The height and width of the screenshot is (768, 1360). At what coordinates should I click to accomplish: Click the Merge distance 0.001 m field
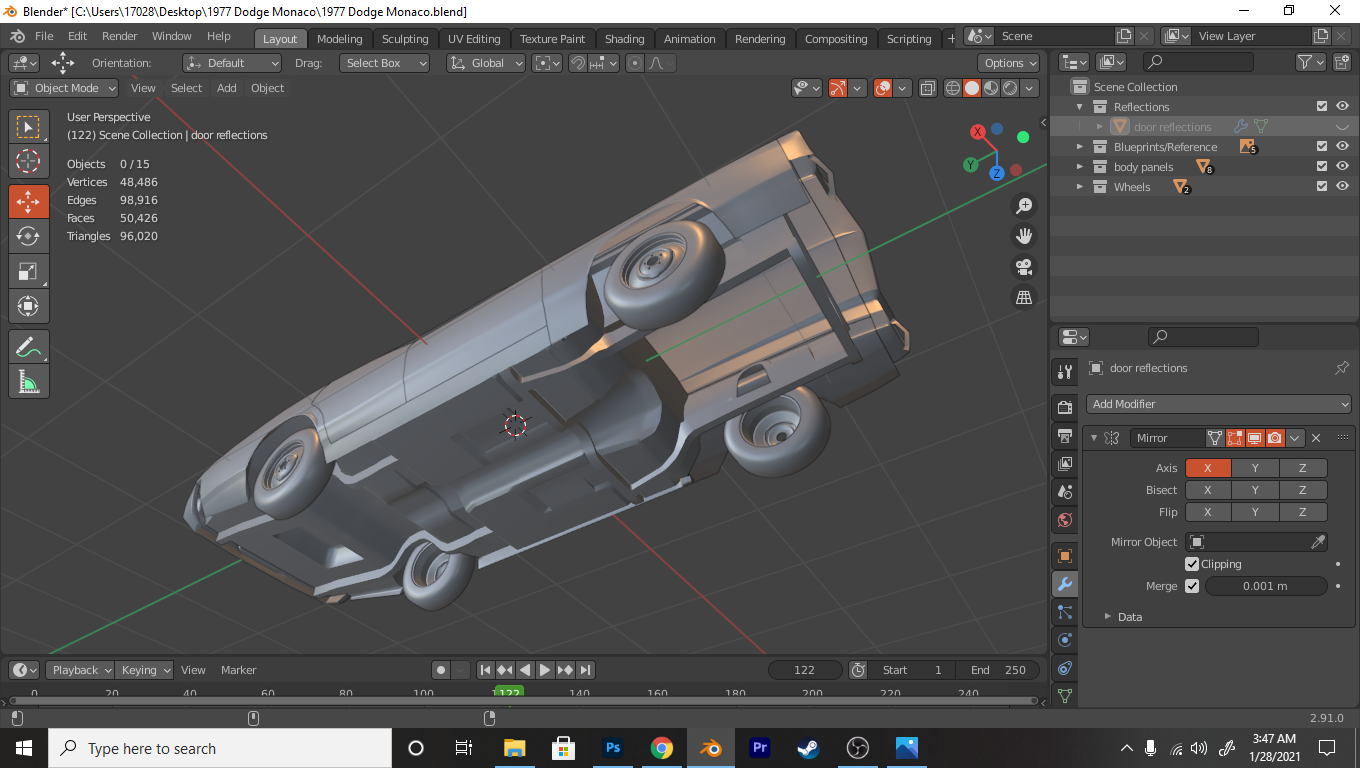click(x=1265, y=586)
